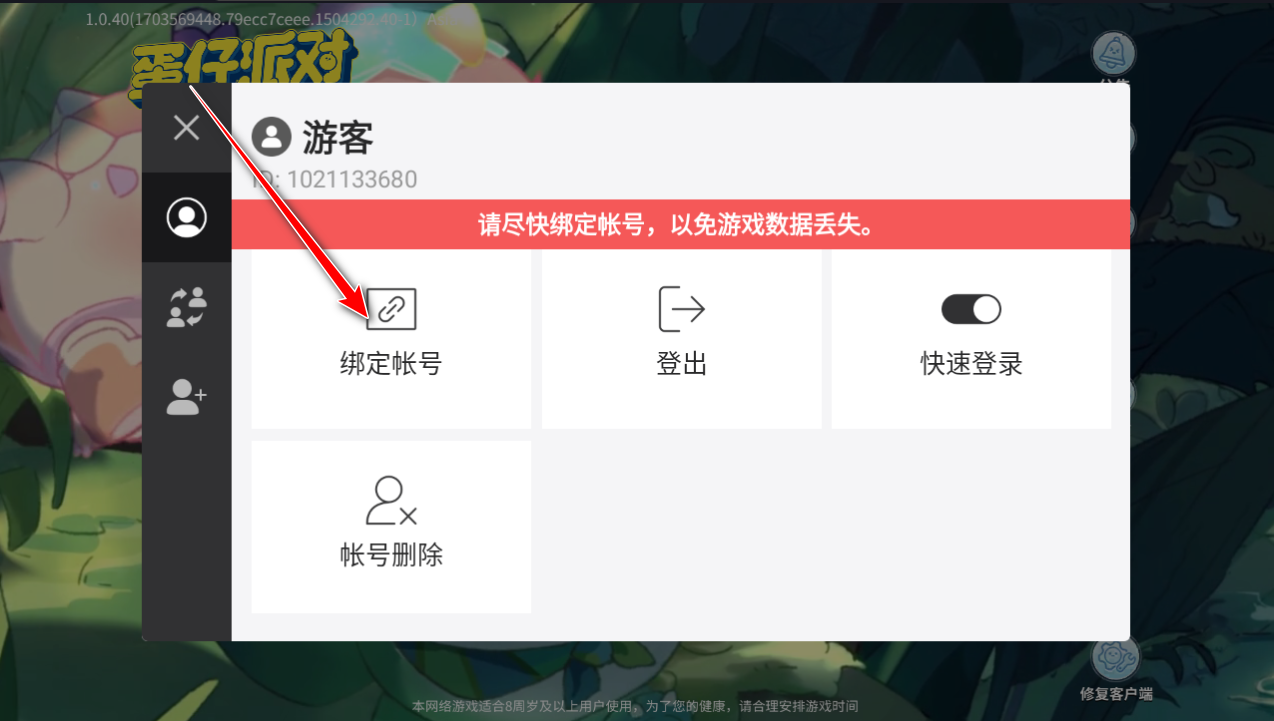Click the logout arrow icon

[681, 309]
